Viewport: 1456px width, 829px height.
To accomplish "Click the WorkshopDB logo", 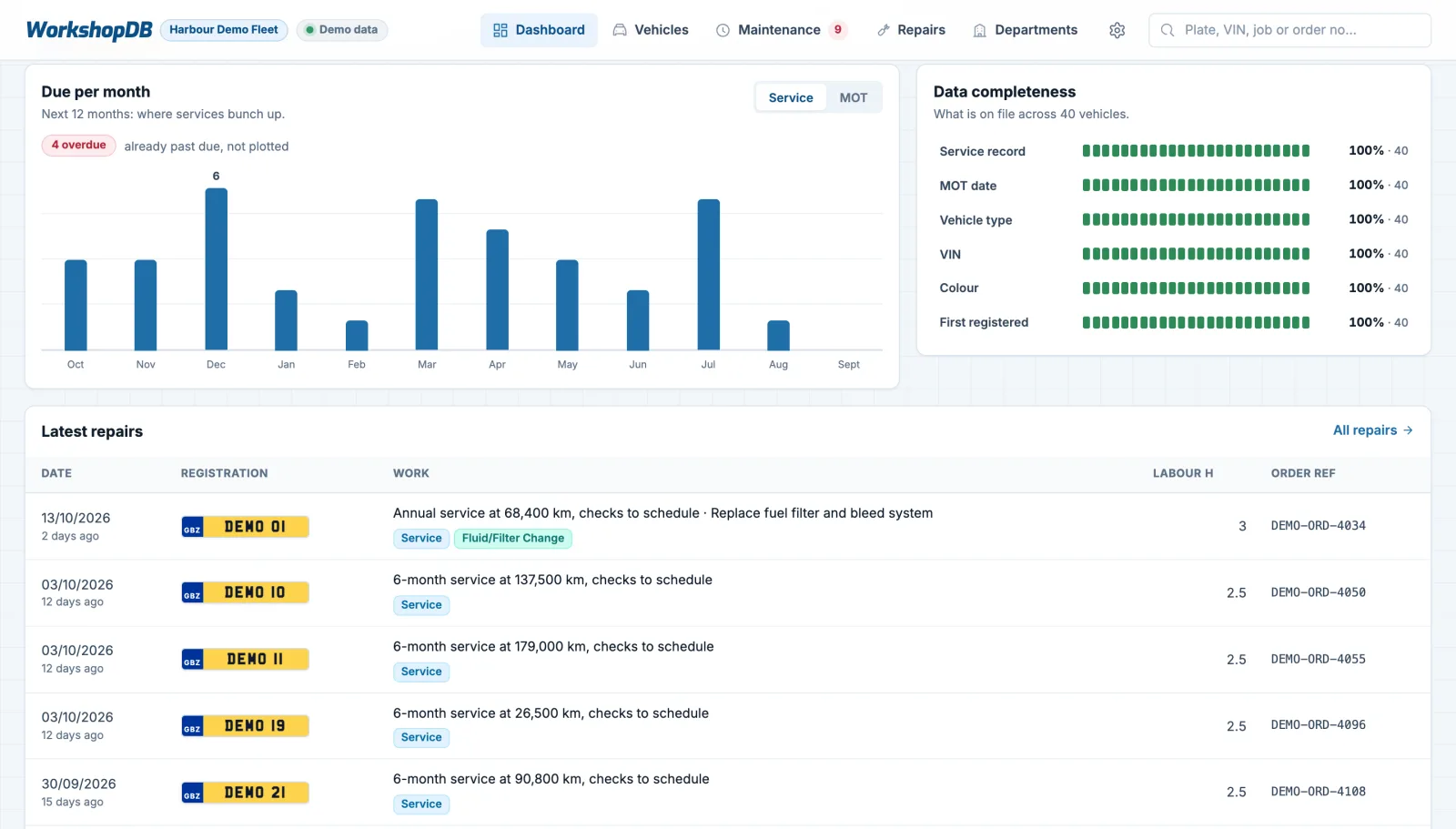I will (x=89, y=30).
